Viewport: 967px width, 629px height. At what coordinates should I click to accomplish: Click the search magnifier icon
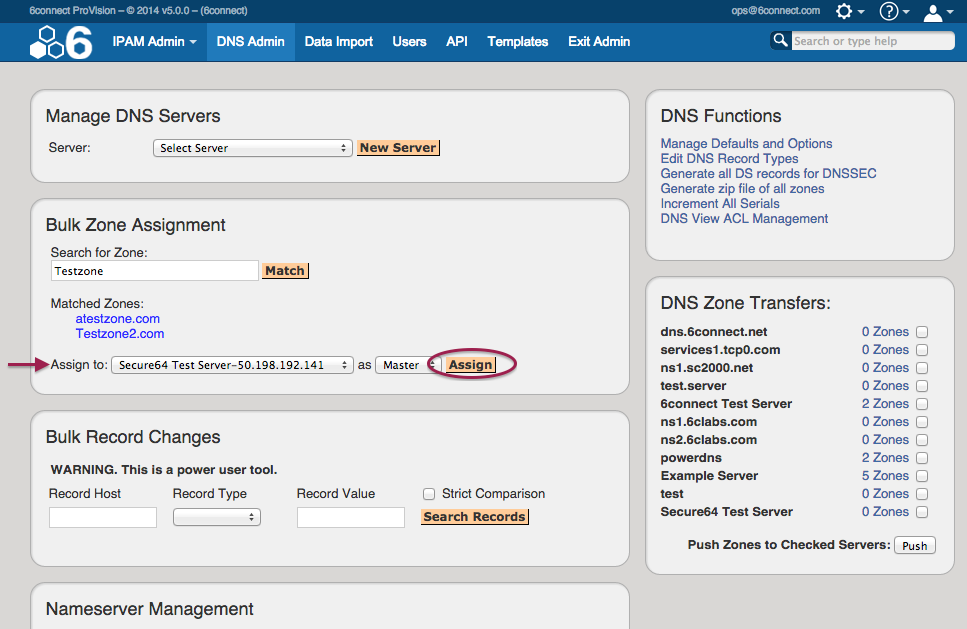pyautogui.click(x=780, y=41)
